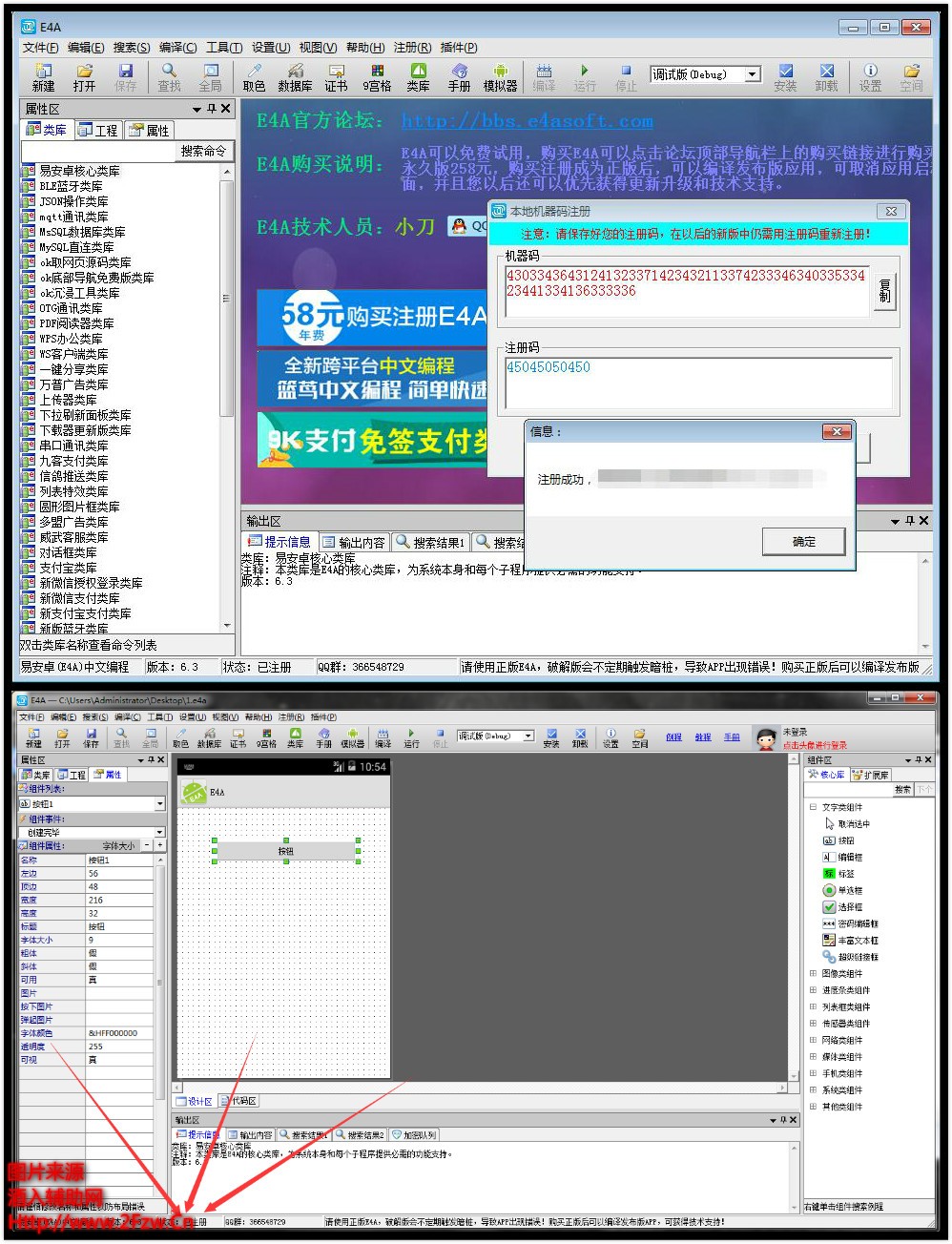Launch 模拟器 Android emulator icon in upper window
Image resolution: width=952 pixels, height=1244 pixels.
click(500, 77)
